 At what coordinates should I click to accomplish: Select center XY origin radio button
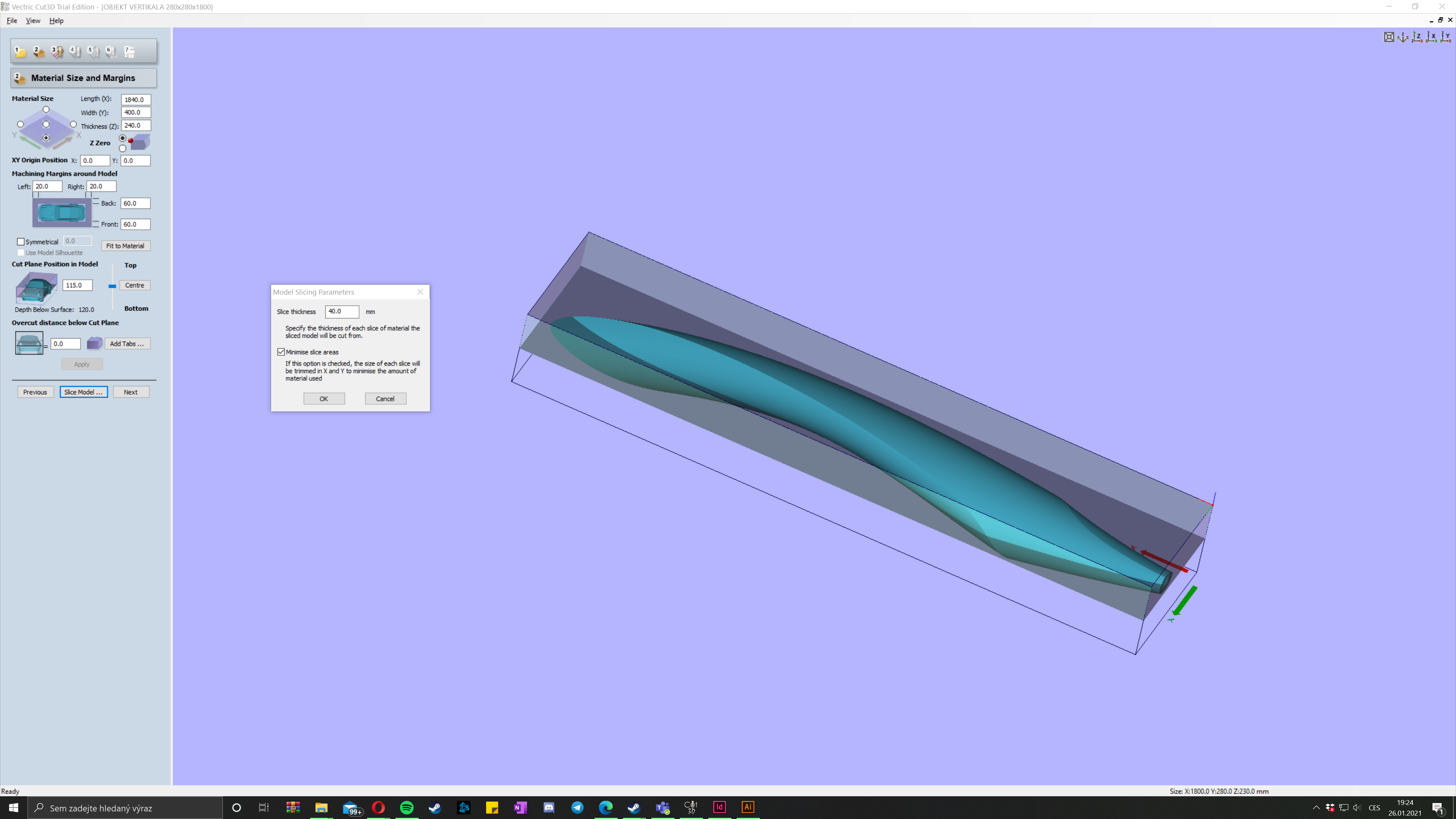[x=46, y=124]
